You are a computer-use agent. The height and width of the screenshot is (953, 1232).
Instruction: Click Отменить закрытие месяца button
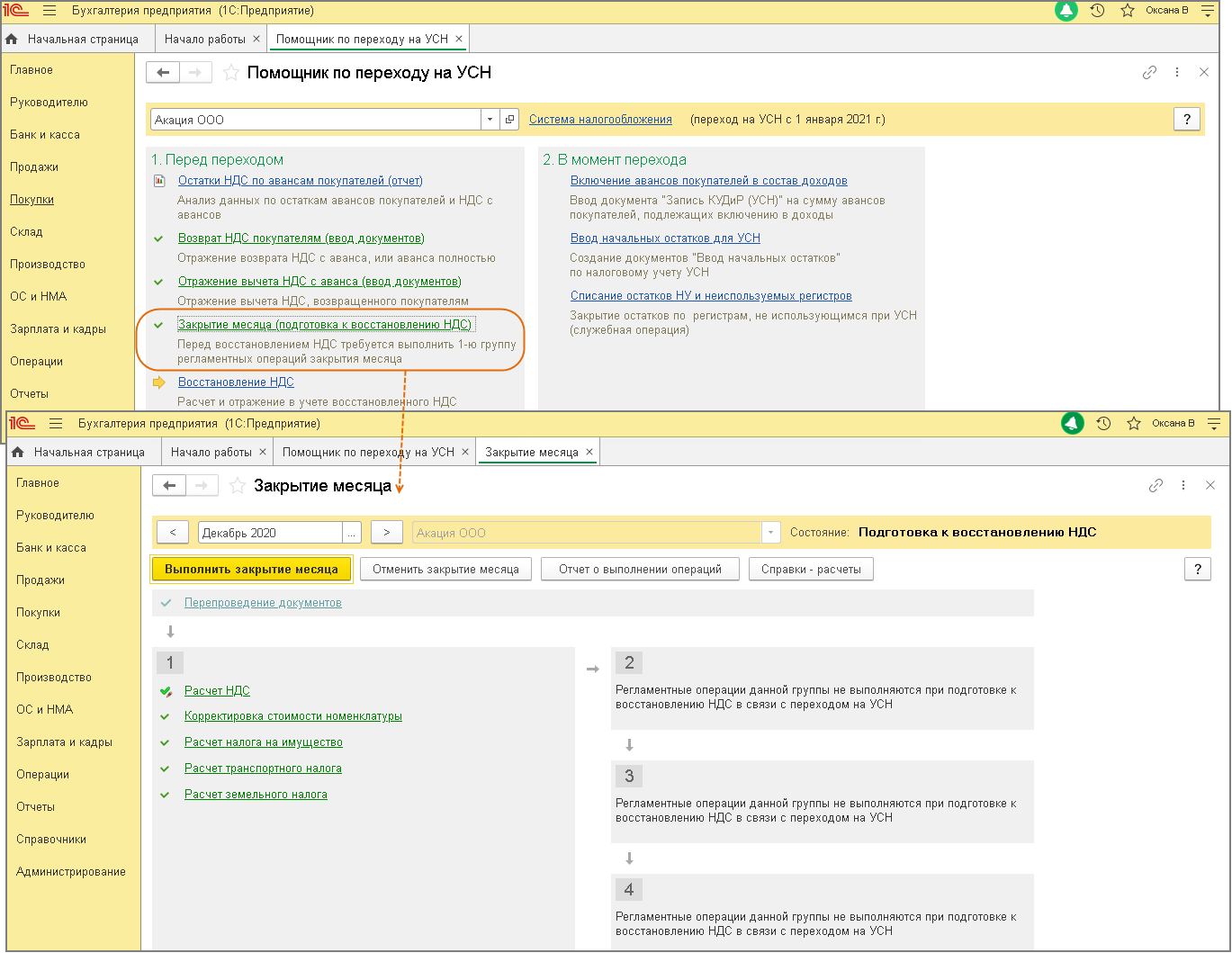click(x=445, y=569)
